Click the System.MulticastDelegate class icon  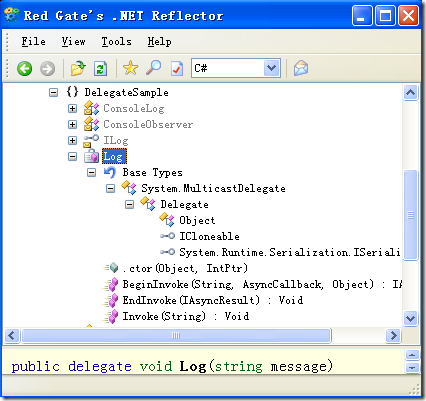pyautogui.click(x=129, y=188)
